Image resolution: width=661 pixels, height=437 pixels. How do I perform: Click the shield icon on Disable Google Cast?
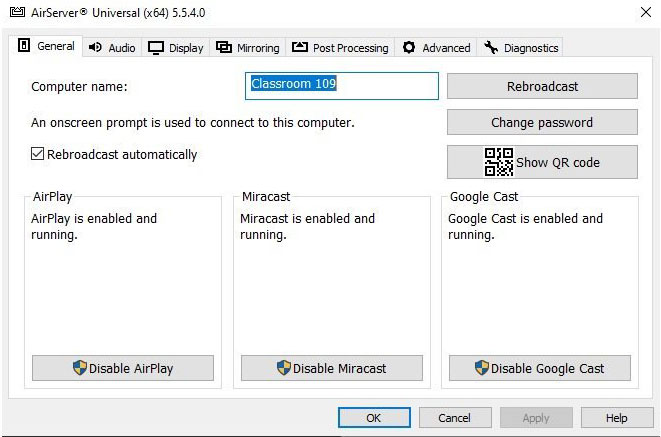pos(481,368)
